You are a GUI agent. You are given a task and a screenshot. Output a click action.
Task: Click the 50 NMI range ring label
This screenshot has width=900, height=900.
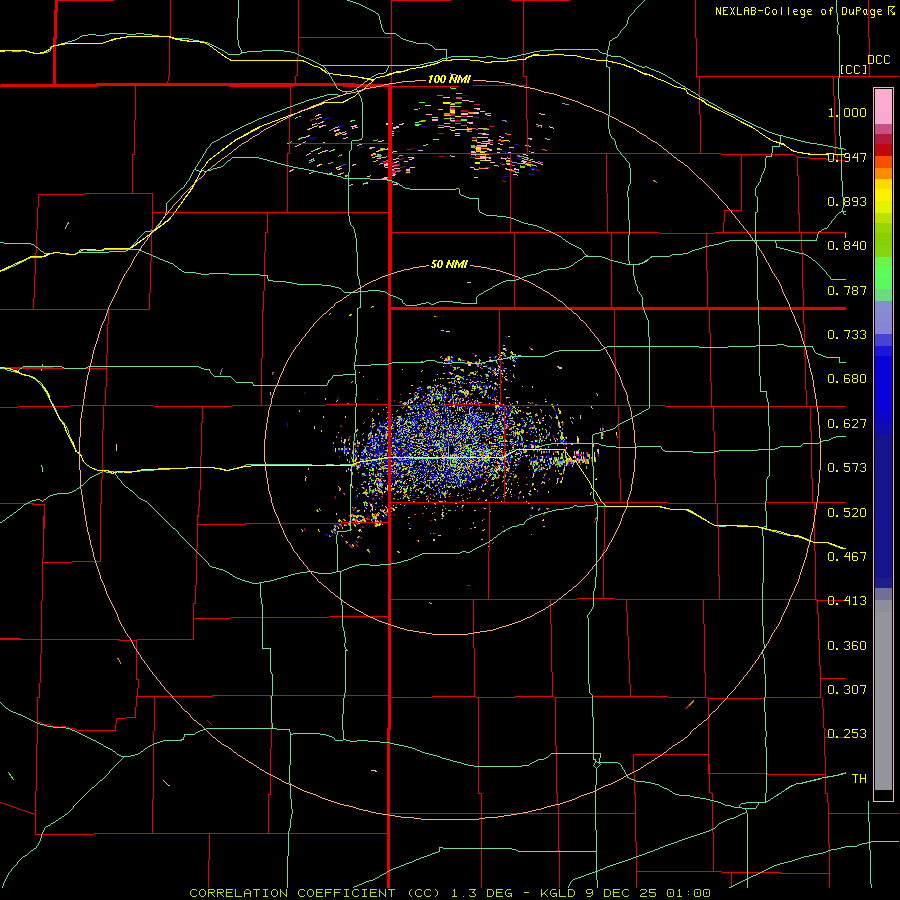[449, 264]
